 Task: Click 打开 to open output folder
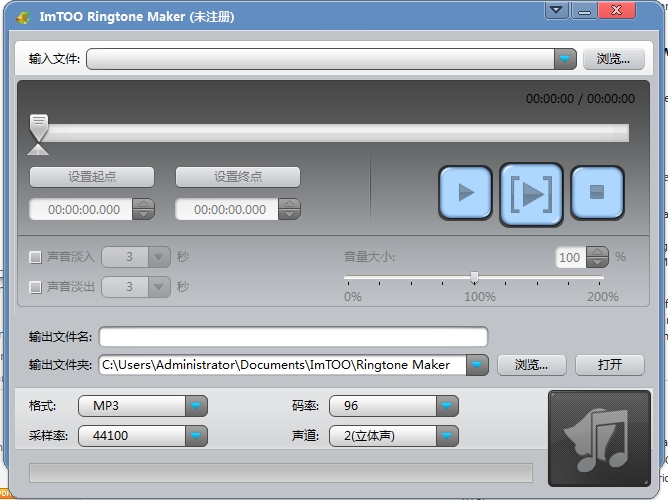coord(610,365)
